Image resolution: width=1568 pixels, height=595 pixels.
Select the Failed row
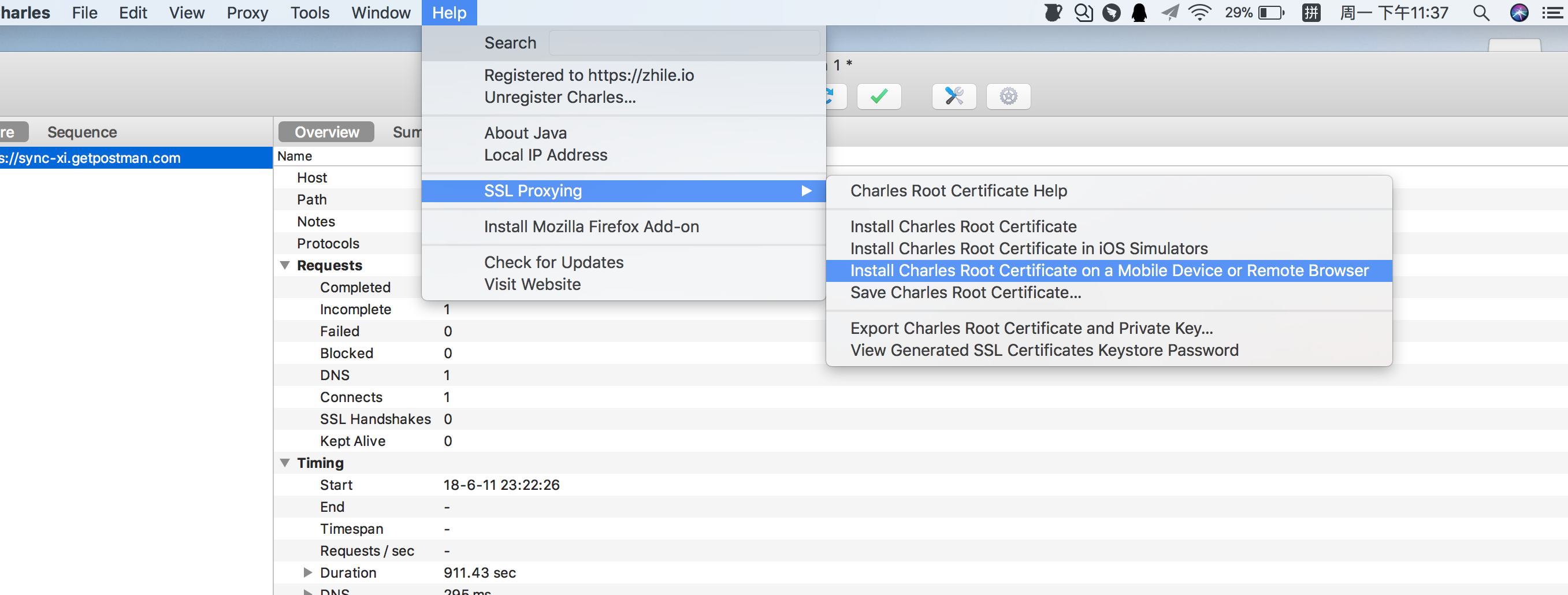921,332
